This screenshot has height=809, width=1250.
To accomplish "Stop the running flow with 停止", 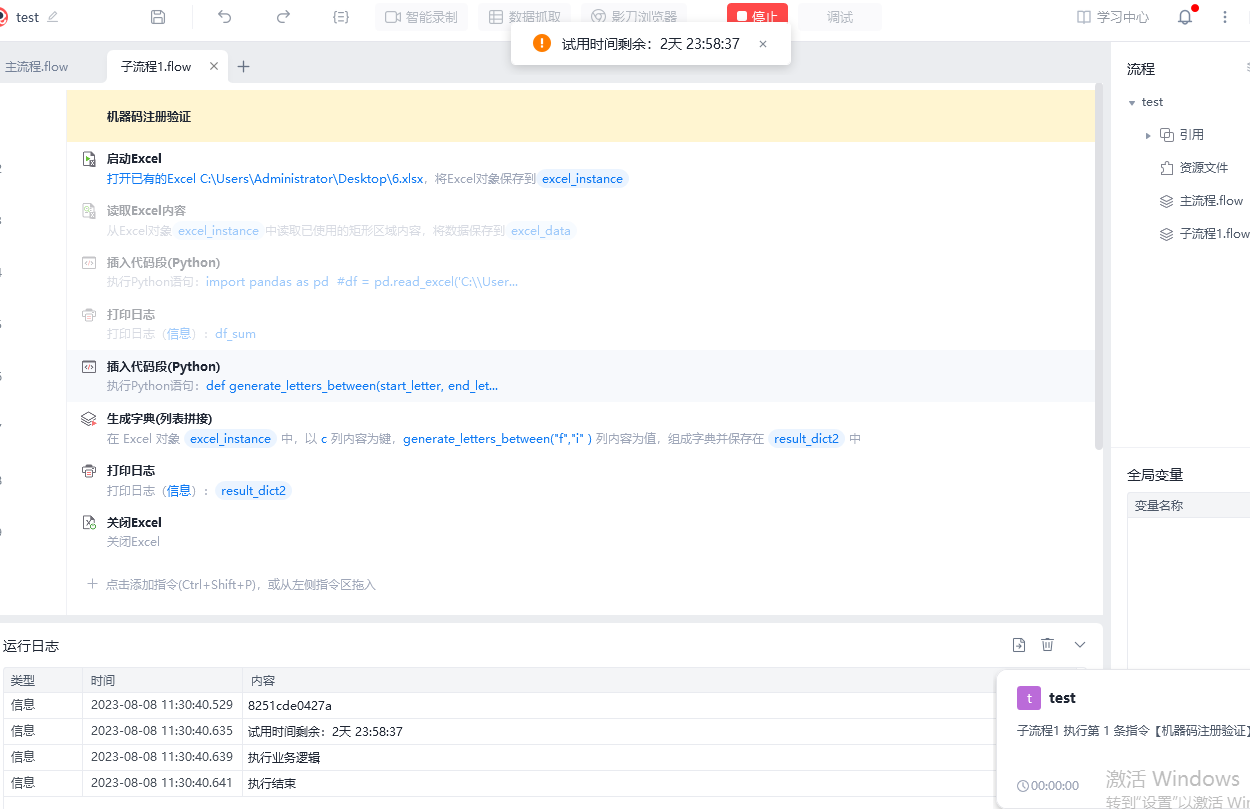I will (757, 17).
